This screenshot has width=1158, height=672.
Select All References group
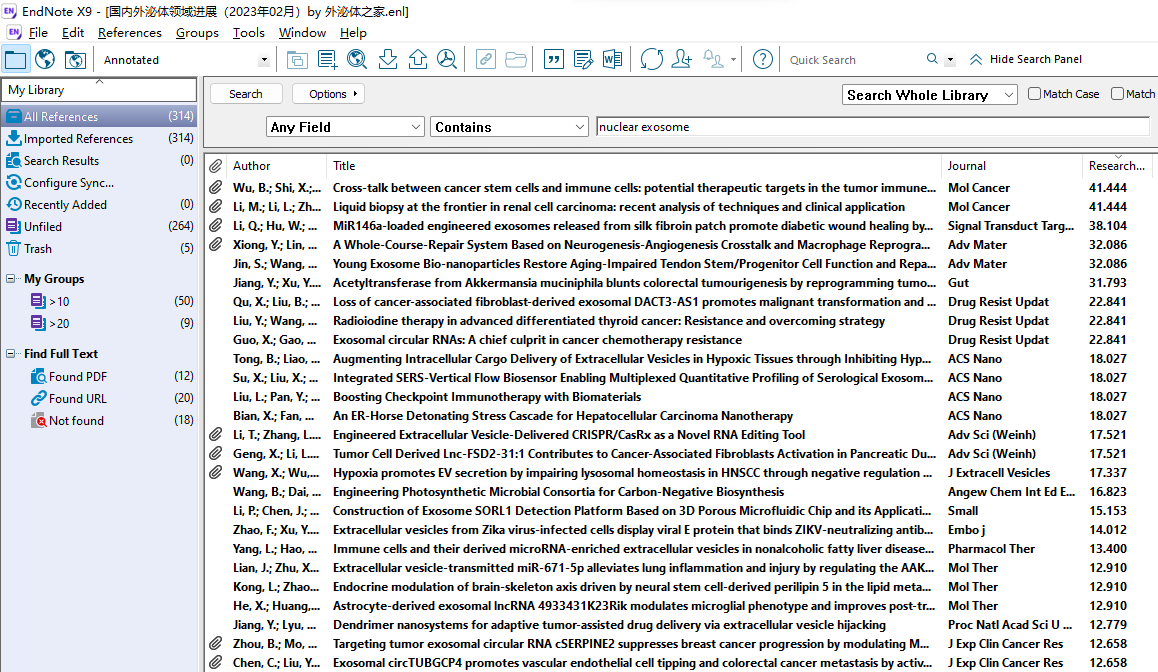[99, 116]
